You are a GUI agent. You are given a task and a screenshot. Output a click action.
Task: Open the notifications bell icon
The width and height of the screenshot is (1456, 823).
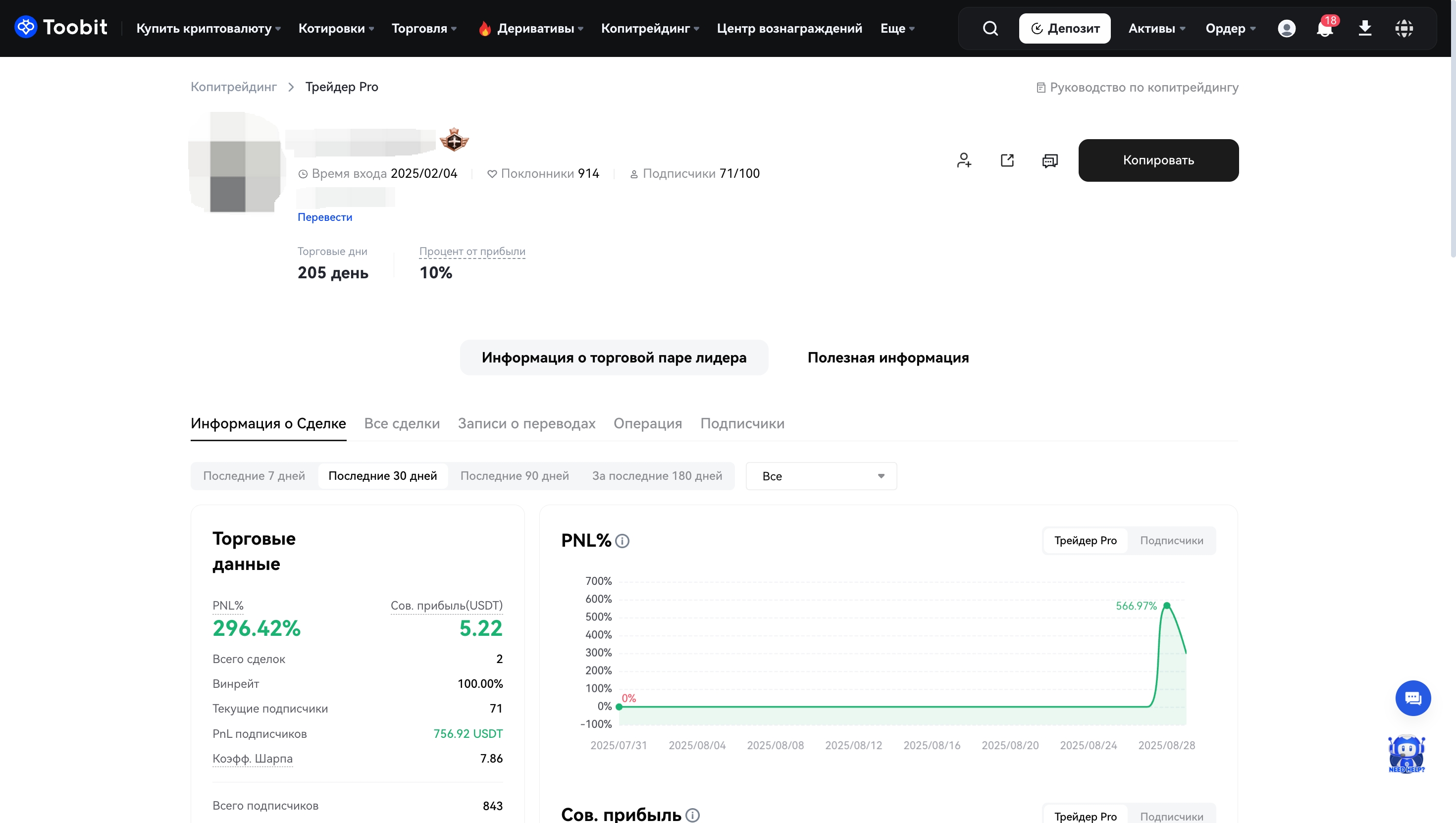1324,28
